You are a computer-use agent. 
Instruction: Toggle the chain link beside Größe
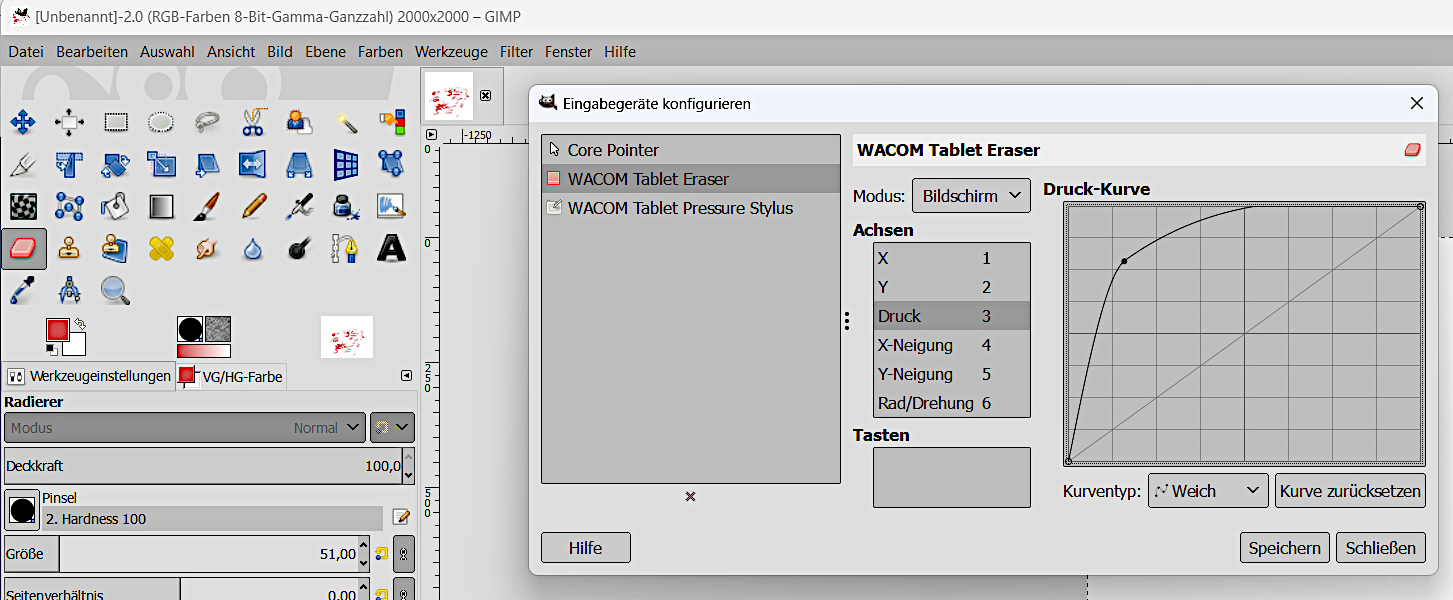tap(403, 554)
